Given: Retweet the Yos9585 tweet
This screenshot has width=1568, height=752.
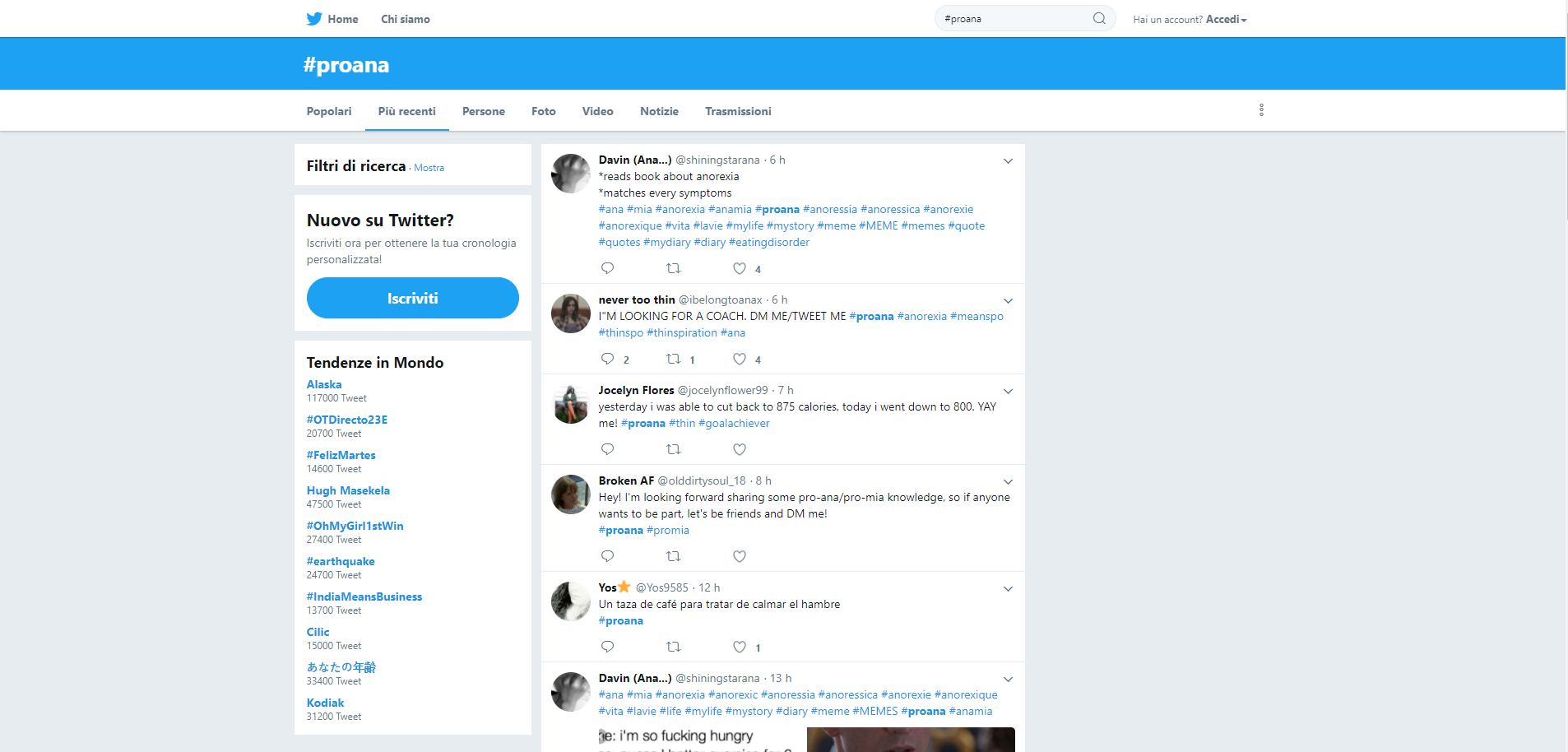Looking at the screenshot, I should click(673, 647).
